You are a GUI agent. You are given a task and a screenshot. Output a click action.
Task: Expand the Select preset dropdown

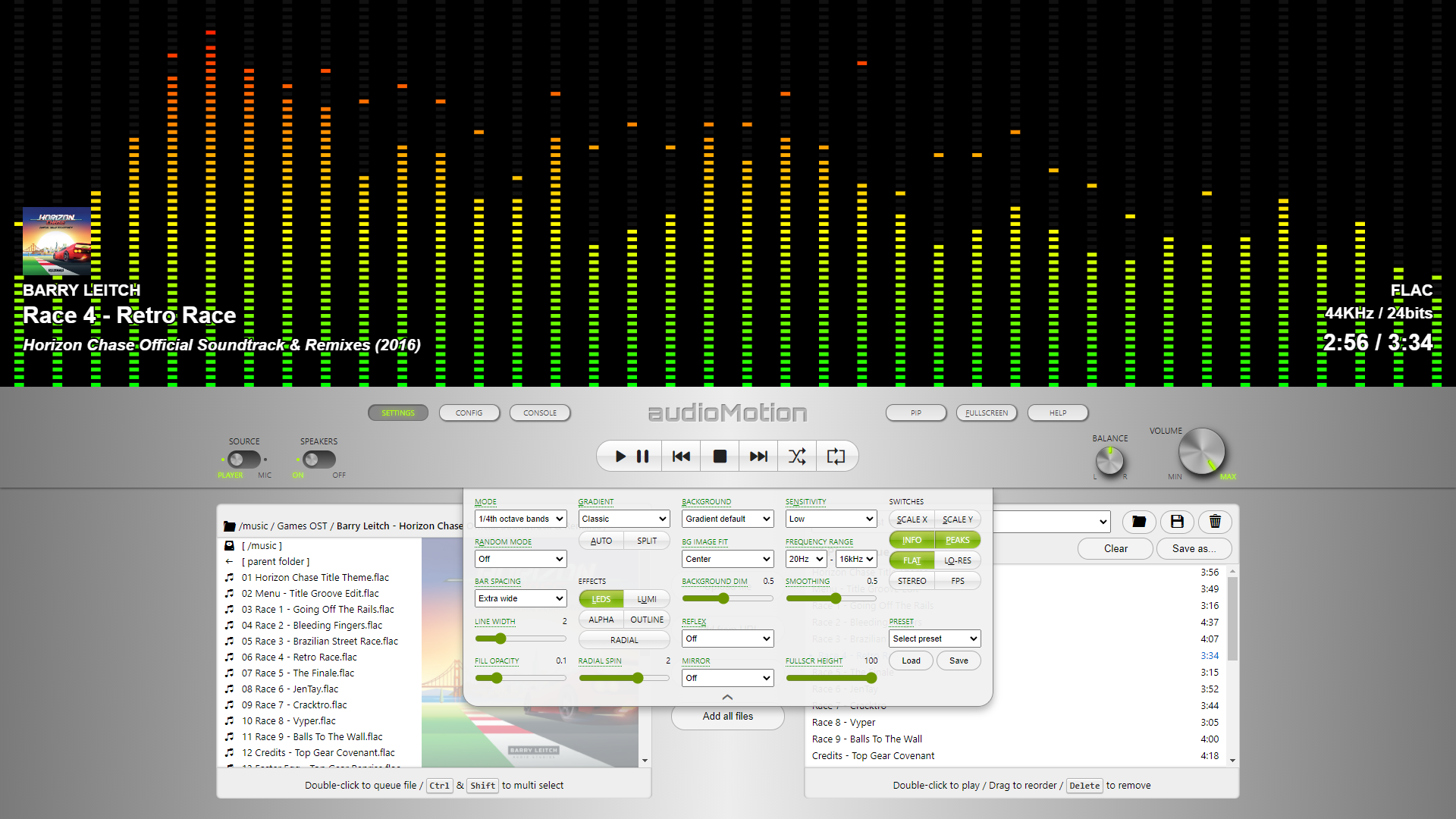[x=934, y=639]
